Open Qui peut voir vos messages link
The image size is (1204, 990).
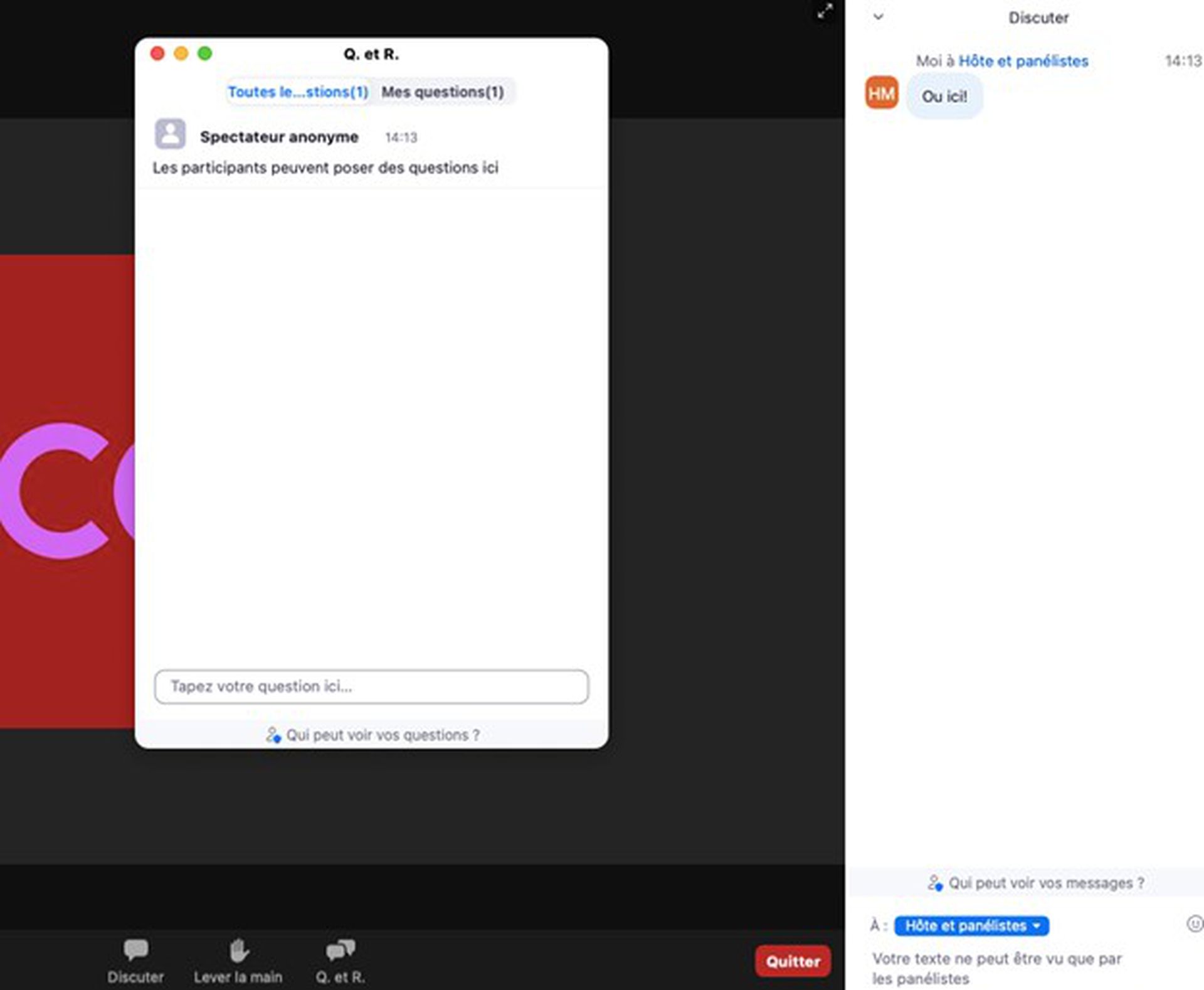click(x=1036, y=883)
